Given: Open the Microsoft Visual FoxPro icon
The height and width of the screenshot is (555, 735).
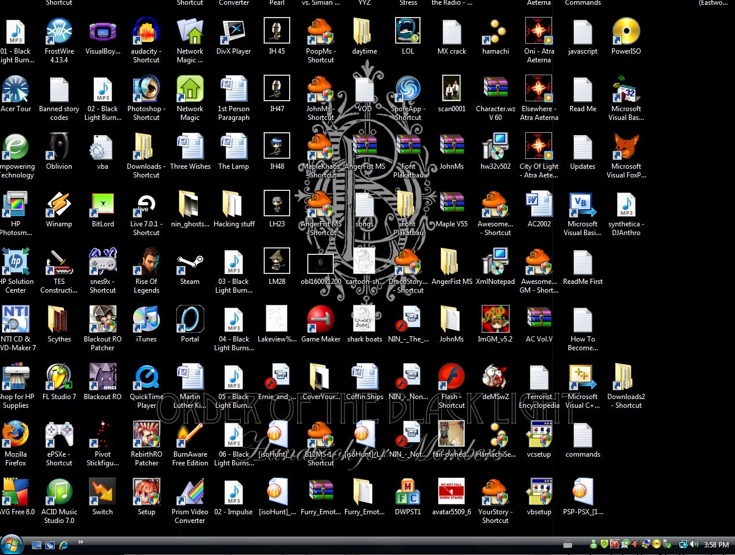Looking at the screenshot, I should point(626,147).
